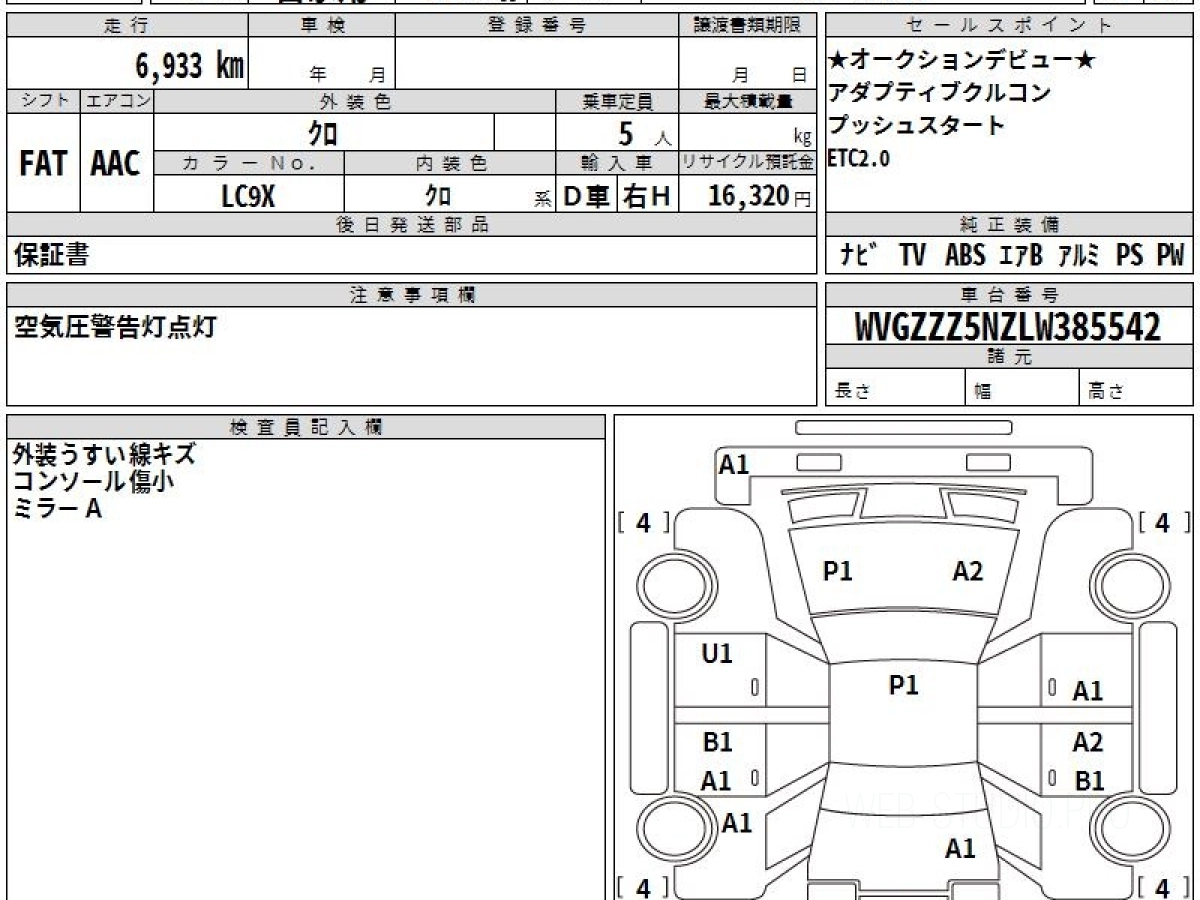Click the リサイクル預託金 header
1200x900 pixels.
coord(748,162)
